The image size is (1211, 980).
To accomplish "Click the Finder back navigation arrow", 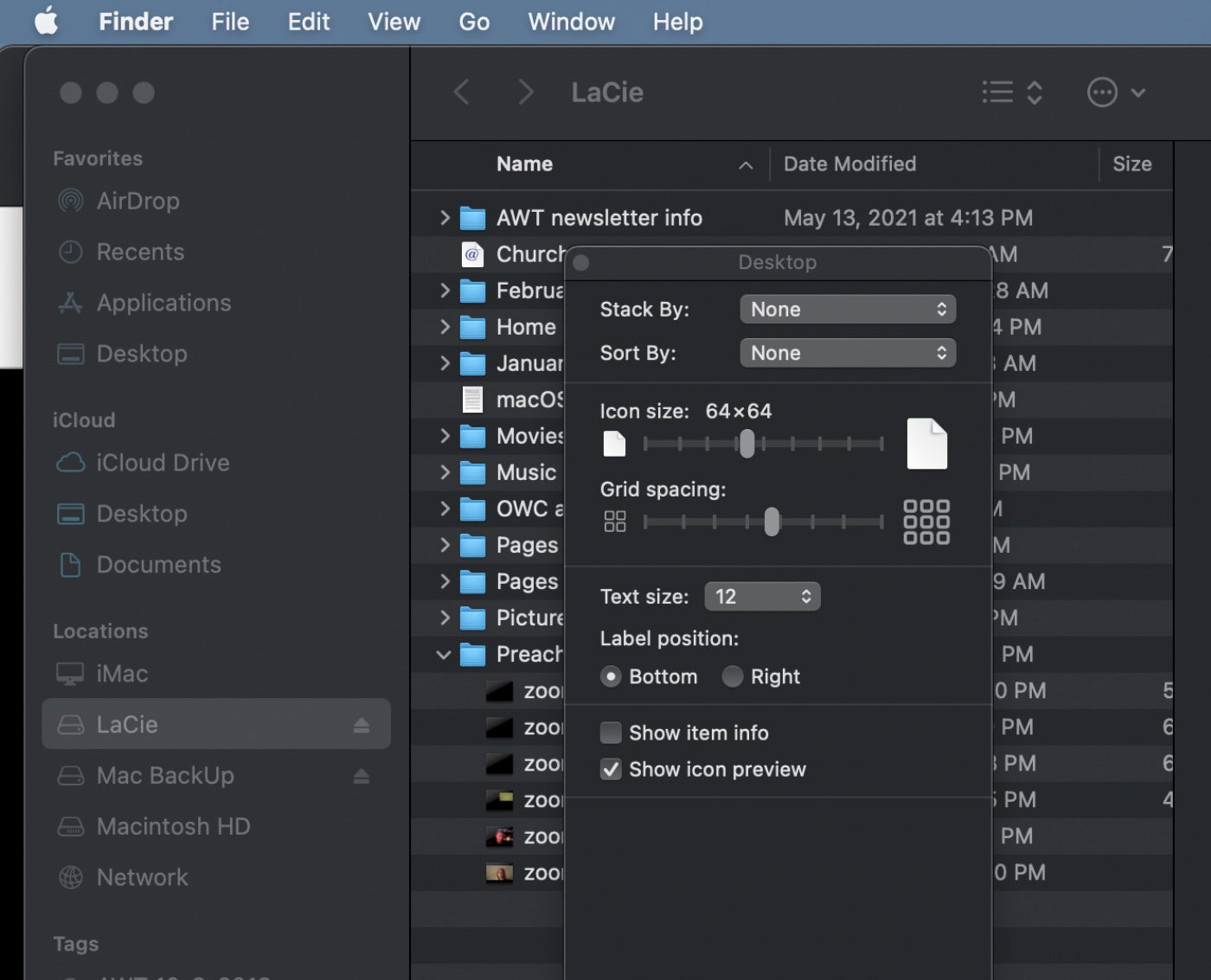I will pos(462,92).
